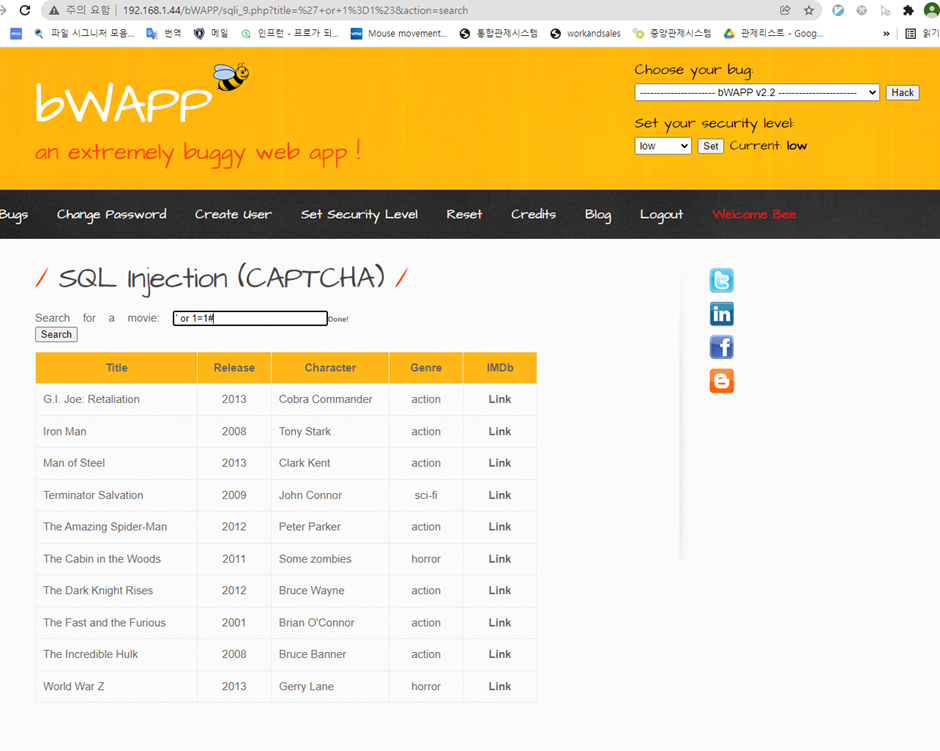
Task: Open IMDb Link for The Fast and the Furious
Action: (499, 623)
